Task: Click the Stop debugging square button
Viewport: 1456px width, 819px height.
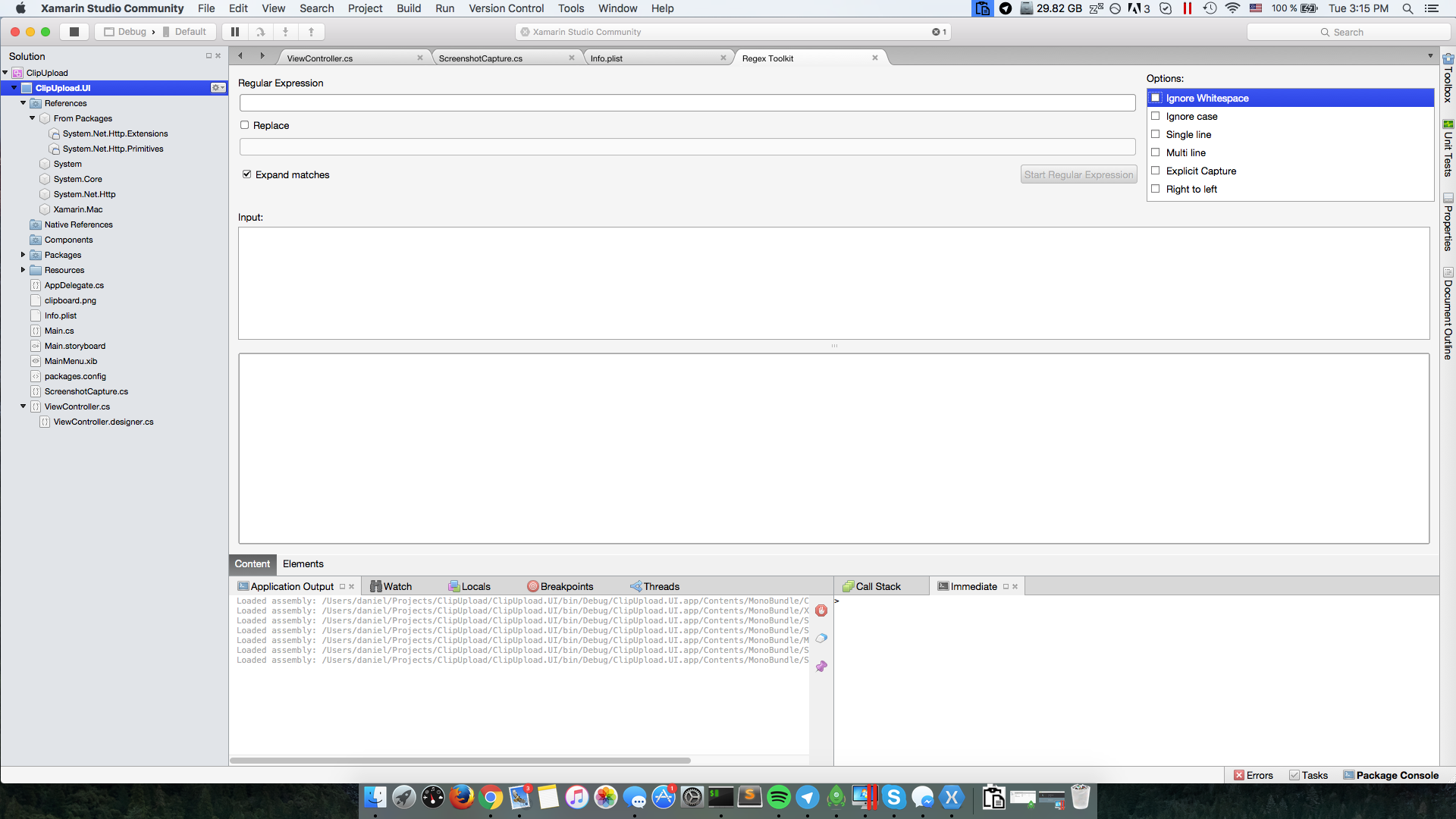Action: pyautogui.click(x=74, y=32)
